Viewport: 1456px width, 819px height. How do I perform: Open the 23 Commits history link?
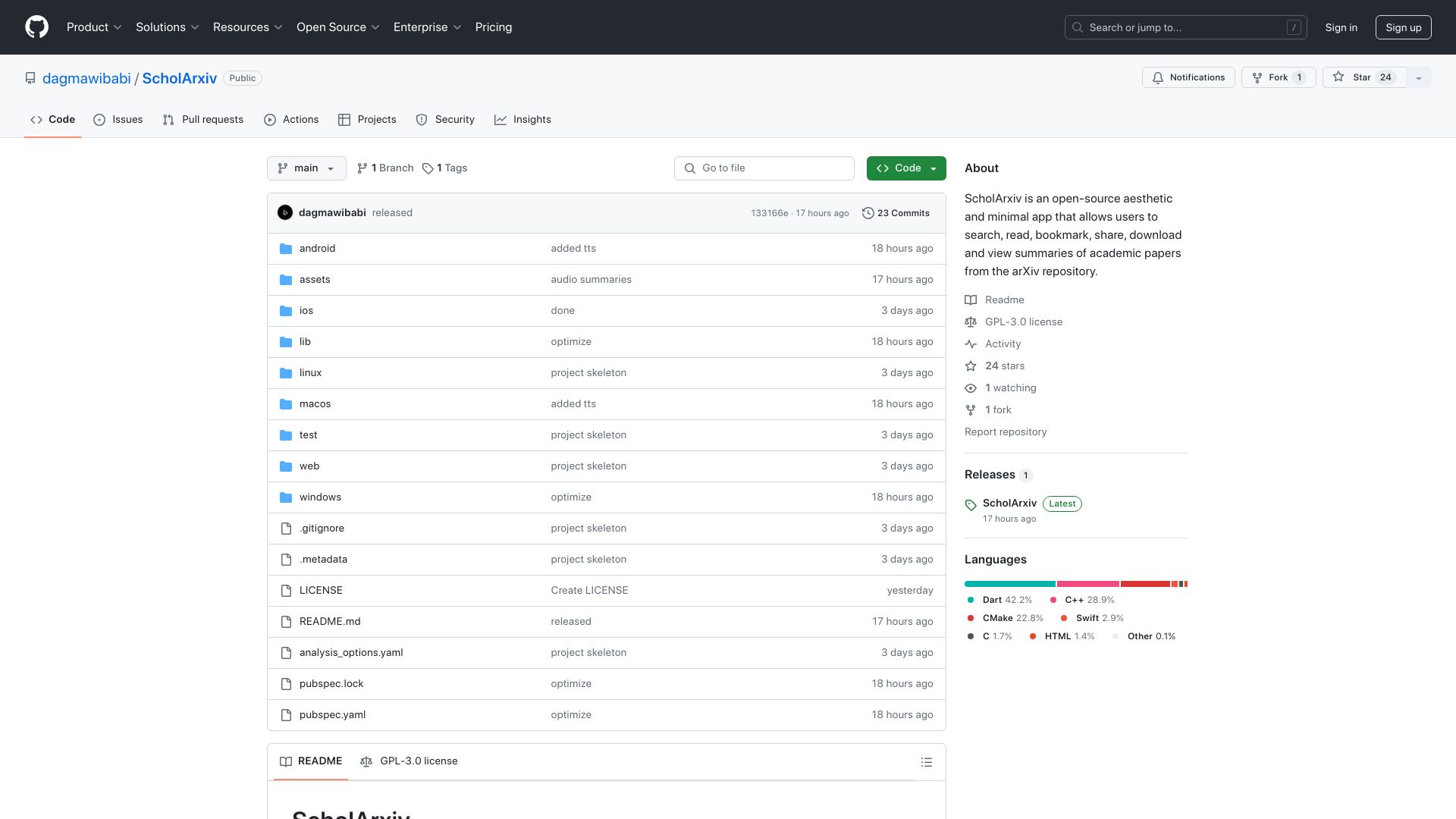click(x=896, y=213)
